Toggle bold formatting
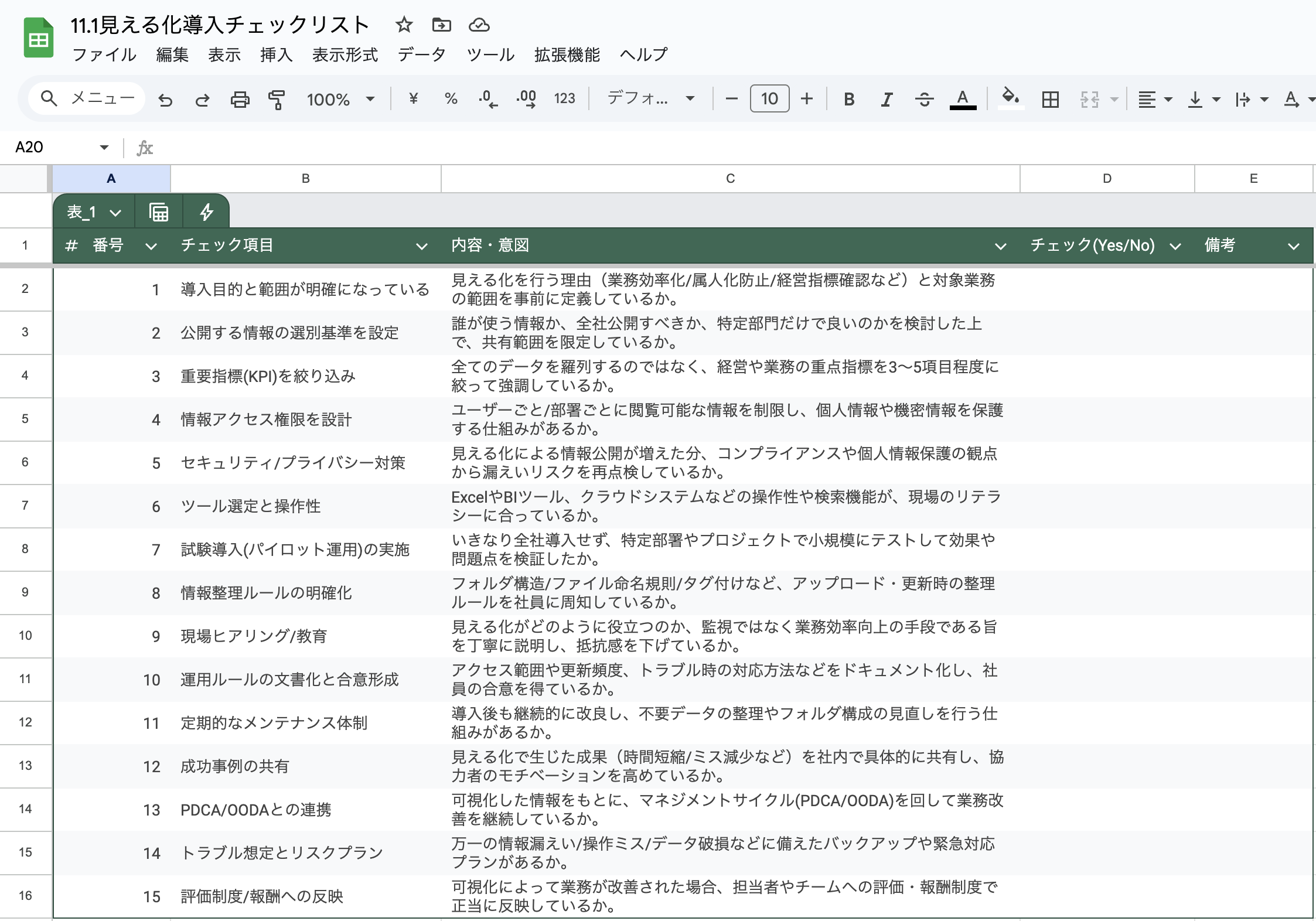 click(x=848, y=98)
